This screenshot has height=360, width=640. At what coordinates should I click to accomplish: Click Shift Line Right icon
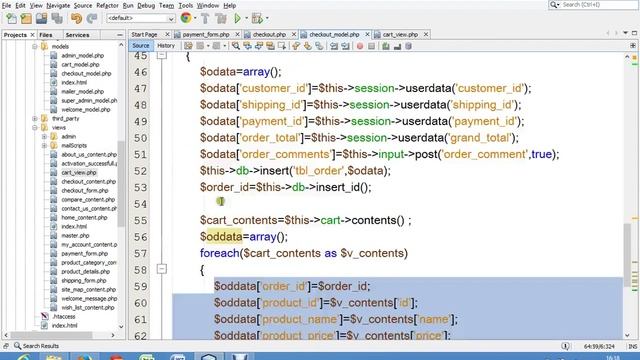click(x=345, y=46)
